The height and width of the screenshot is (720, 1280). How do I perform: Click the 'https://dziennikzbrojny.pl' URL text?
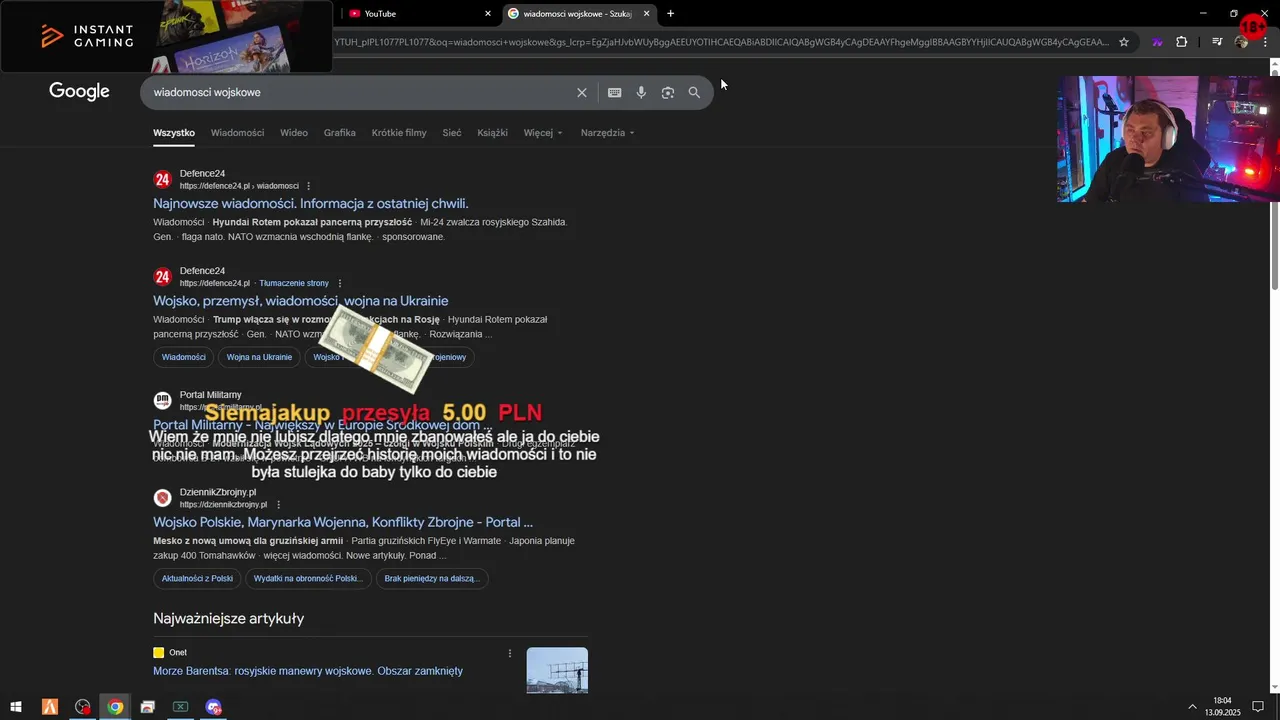(x=223, y=505)
